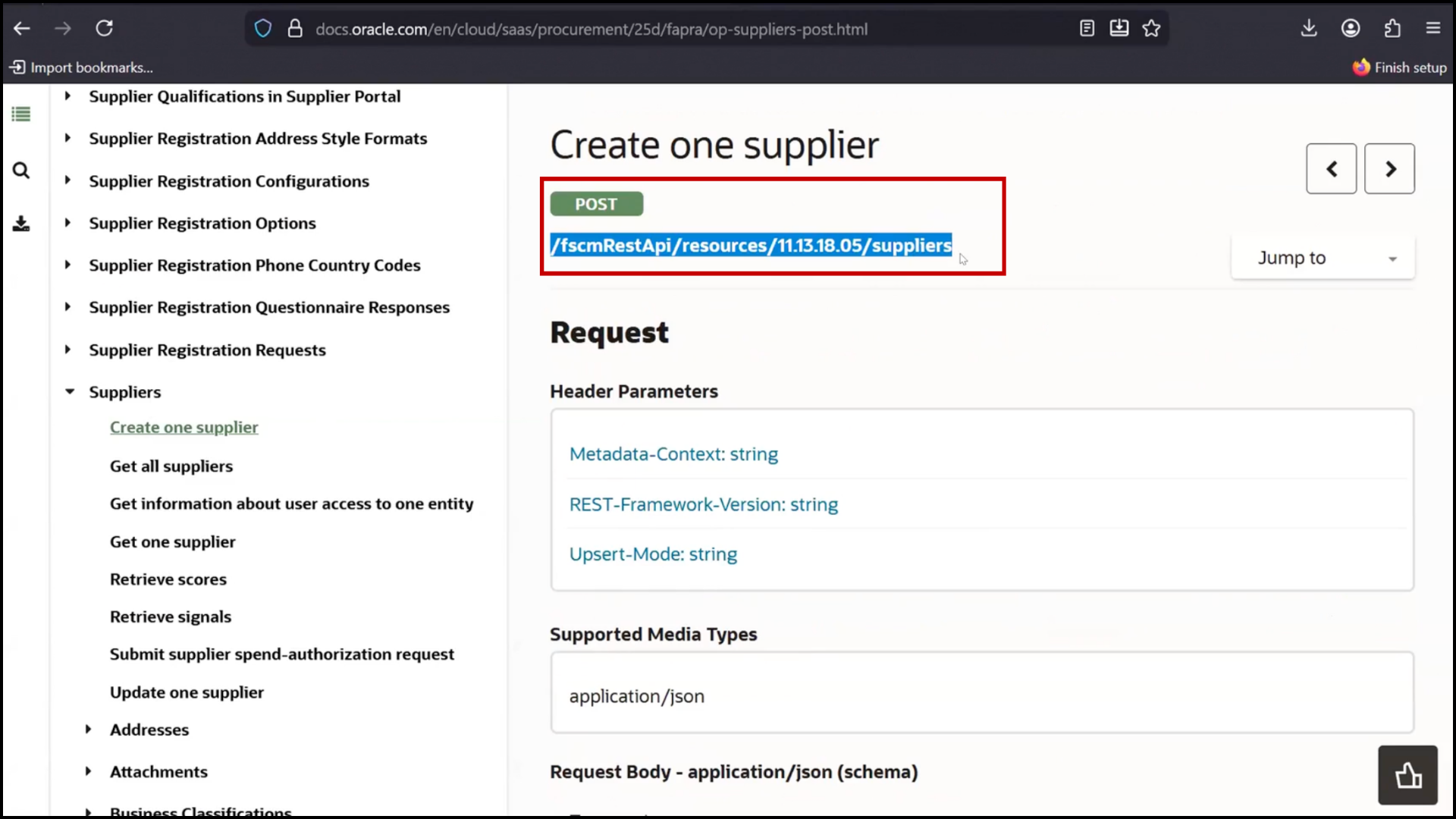Expand Supplier Qualifications in Supplier Portal
Viewport: 1456px width, 819px height.
[67, 96]
